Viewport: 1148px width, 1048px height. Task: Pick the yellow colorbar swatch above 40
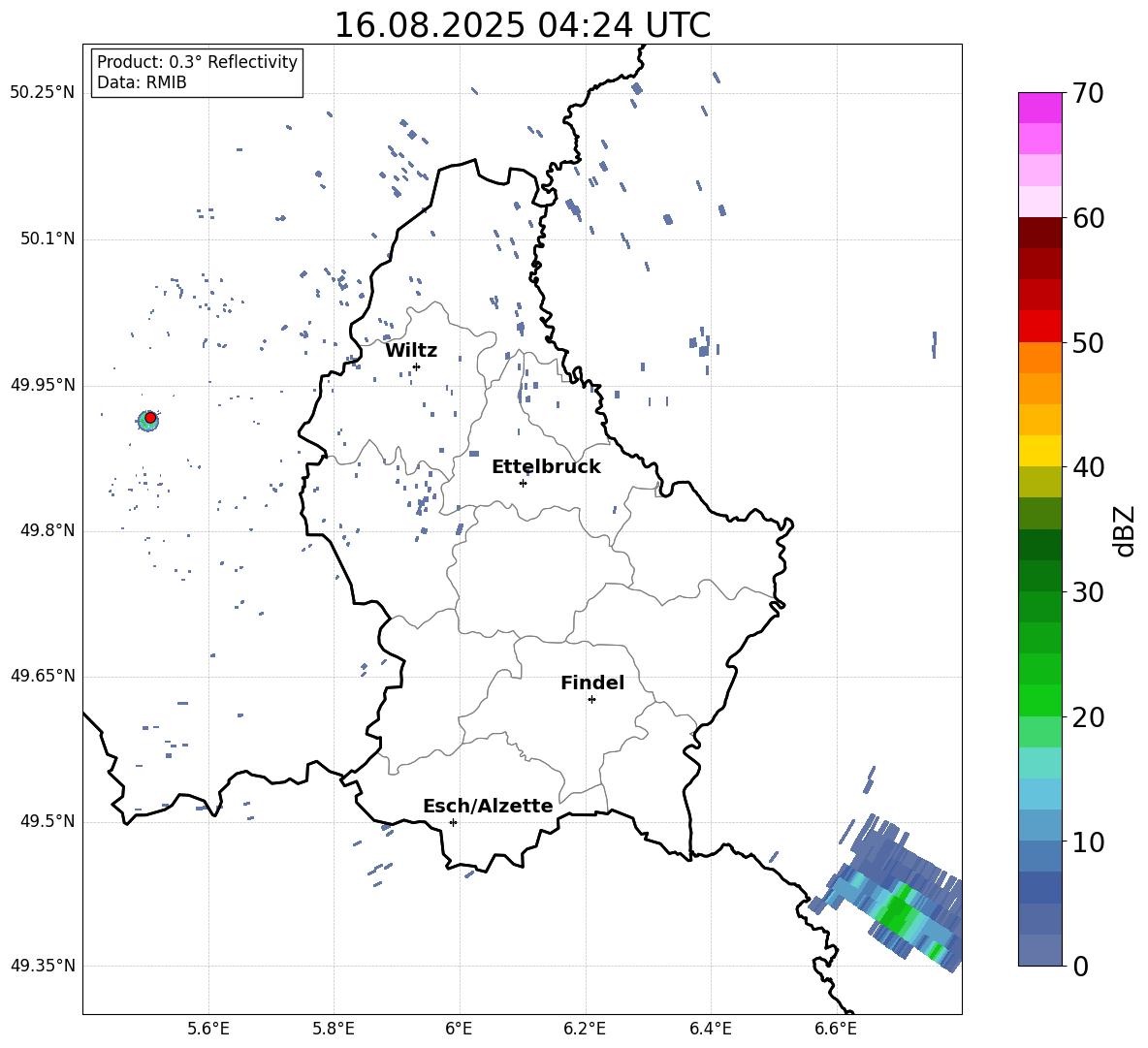[1039, 451]
